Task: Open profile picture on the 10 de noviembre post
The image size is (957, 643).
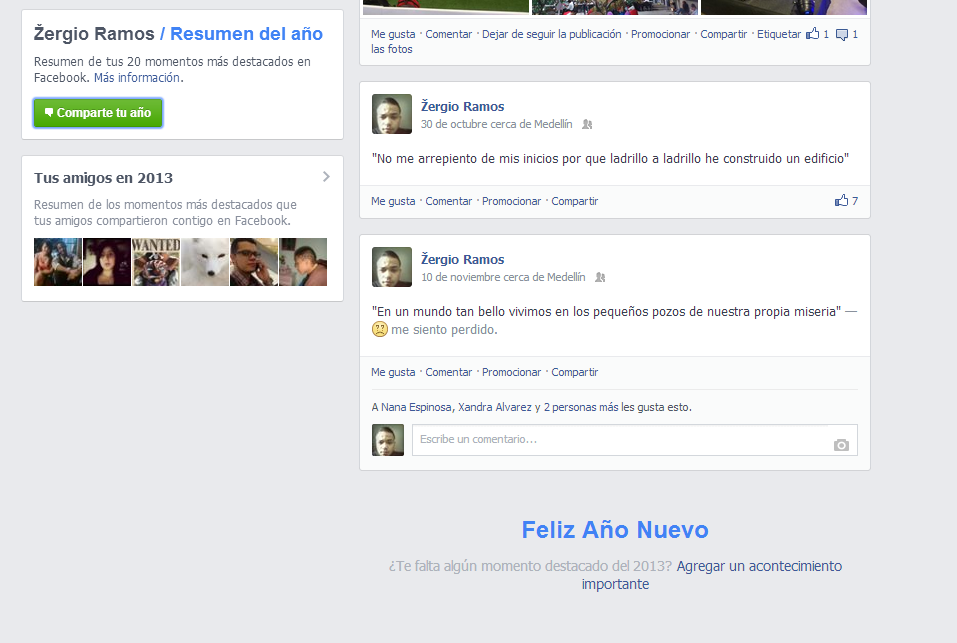Action: [x=392, y=267]
